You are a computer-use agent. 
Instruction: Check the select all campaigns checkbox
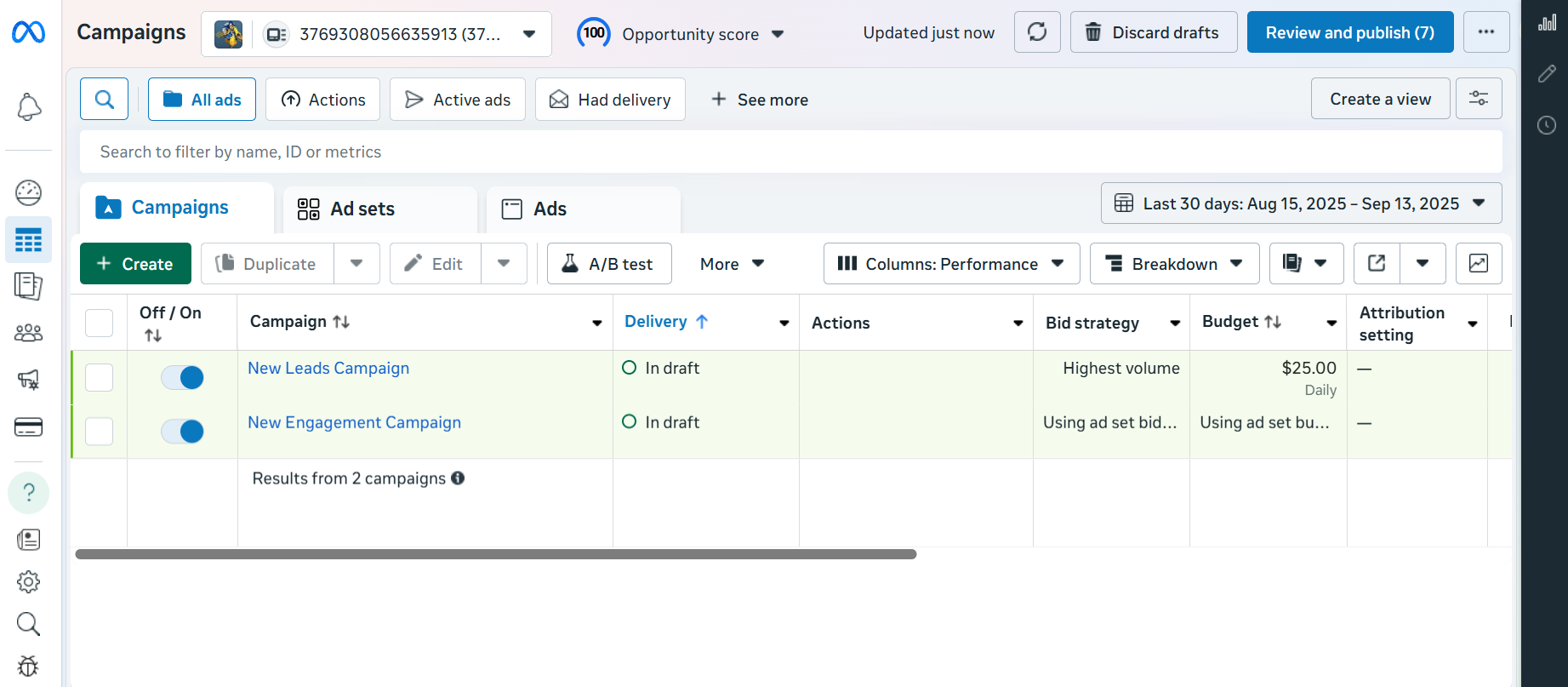tap(100, 323)
